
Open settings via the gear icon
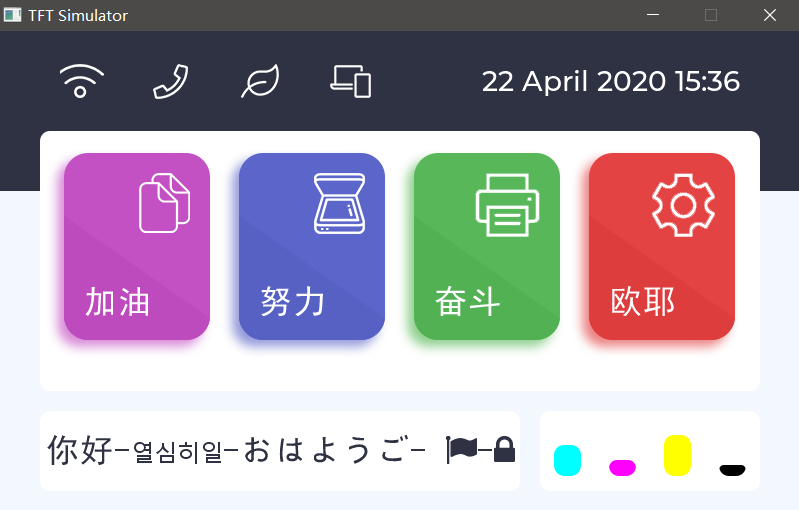pyautogui.click(x=683, y=204)
